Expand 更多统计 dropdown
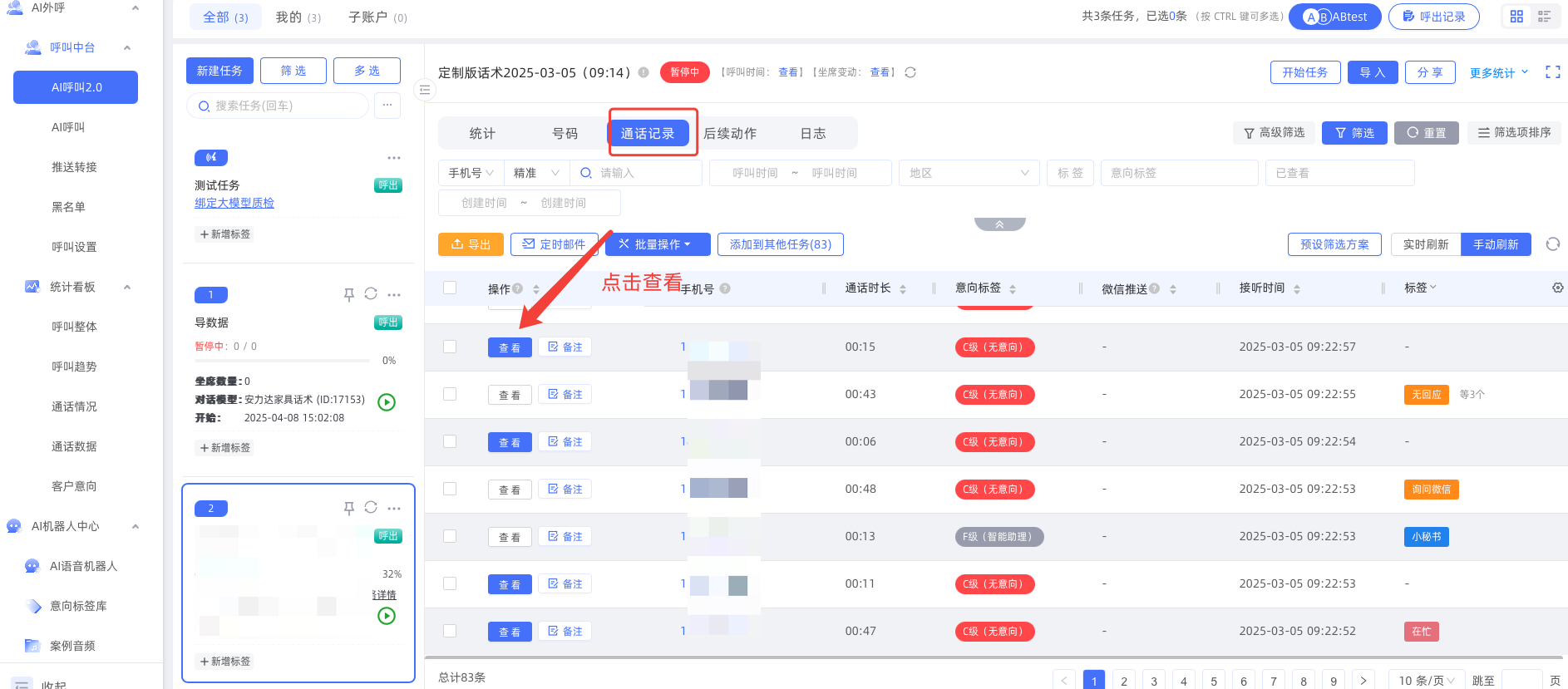The height and width of the screenshot is (689, 1568). pyautogui.click(x=1499, y=72)
